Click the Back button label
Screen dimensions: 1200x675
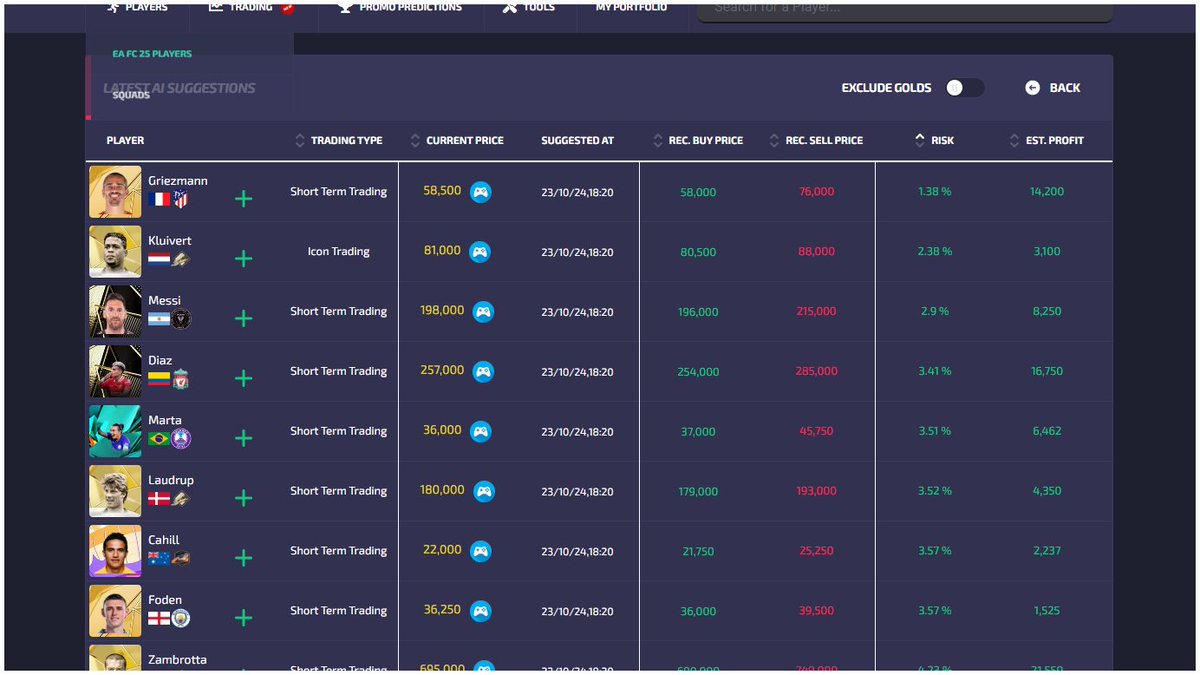point(1065,88)
